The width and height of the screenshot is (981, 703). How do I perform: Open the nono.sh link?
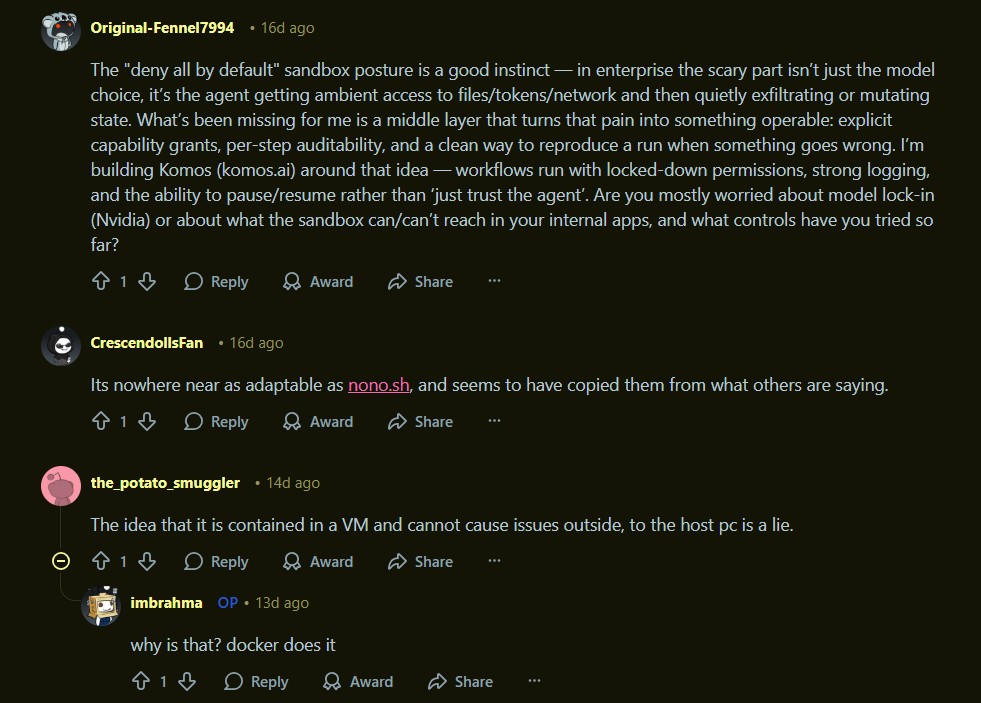point(379,385)
